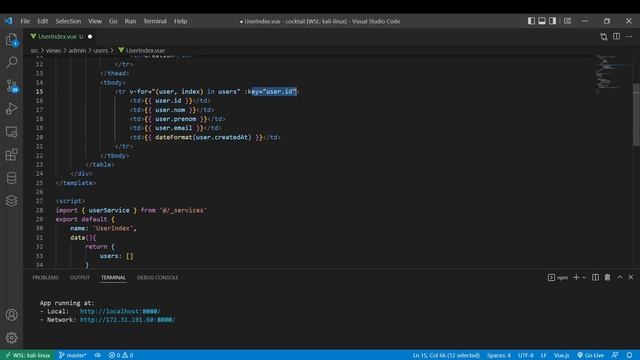Image resolution: width=640 pixels, height=360 pixels.
Task: Change language mode Vue.js
Action: [x=562, y=355]
